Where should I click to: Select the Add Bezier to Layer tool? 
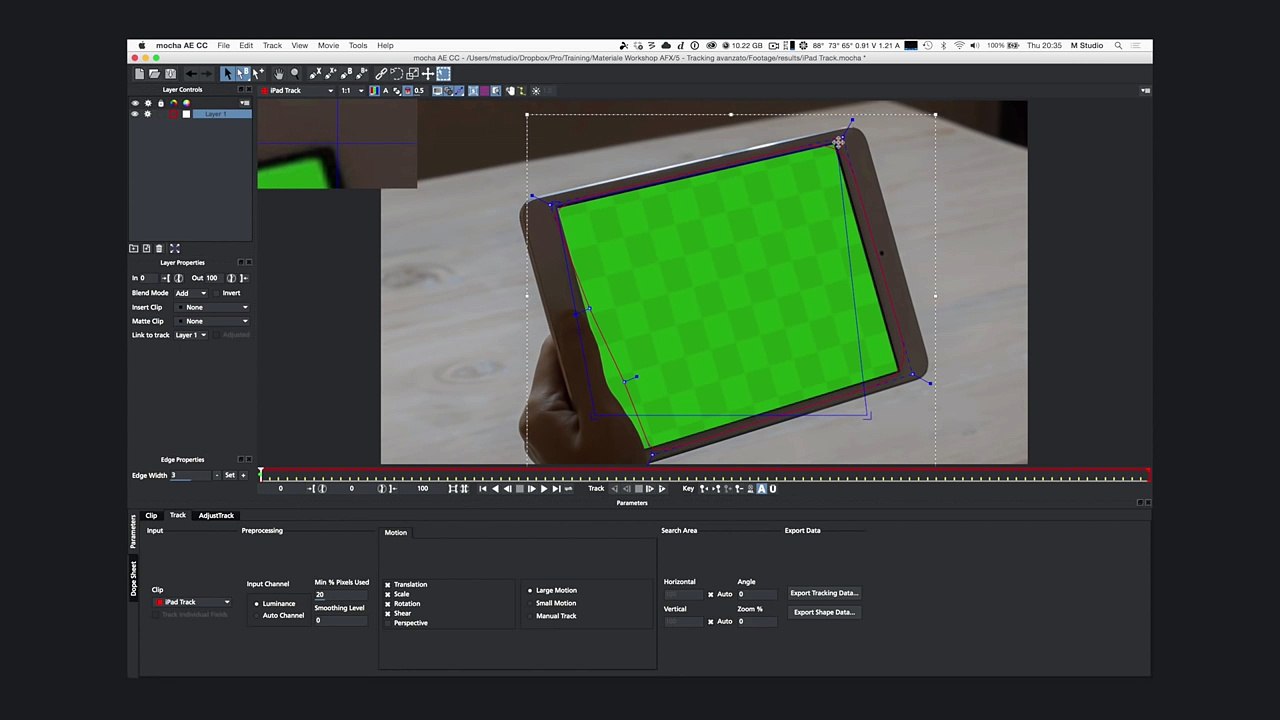click(362, 74)
